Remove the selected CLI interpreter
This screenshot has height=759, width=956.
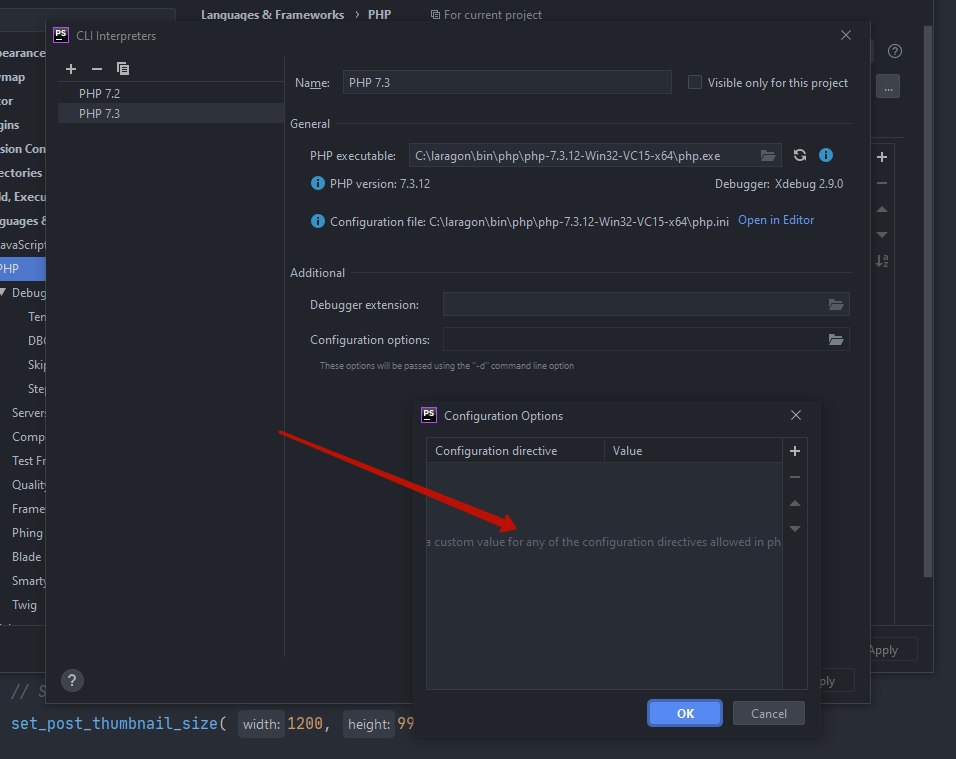click(96, 69)
